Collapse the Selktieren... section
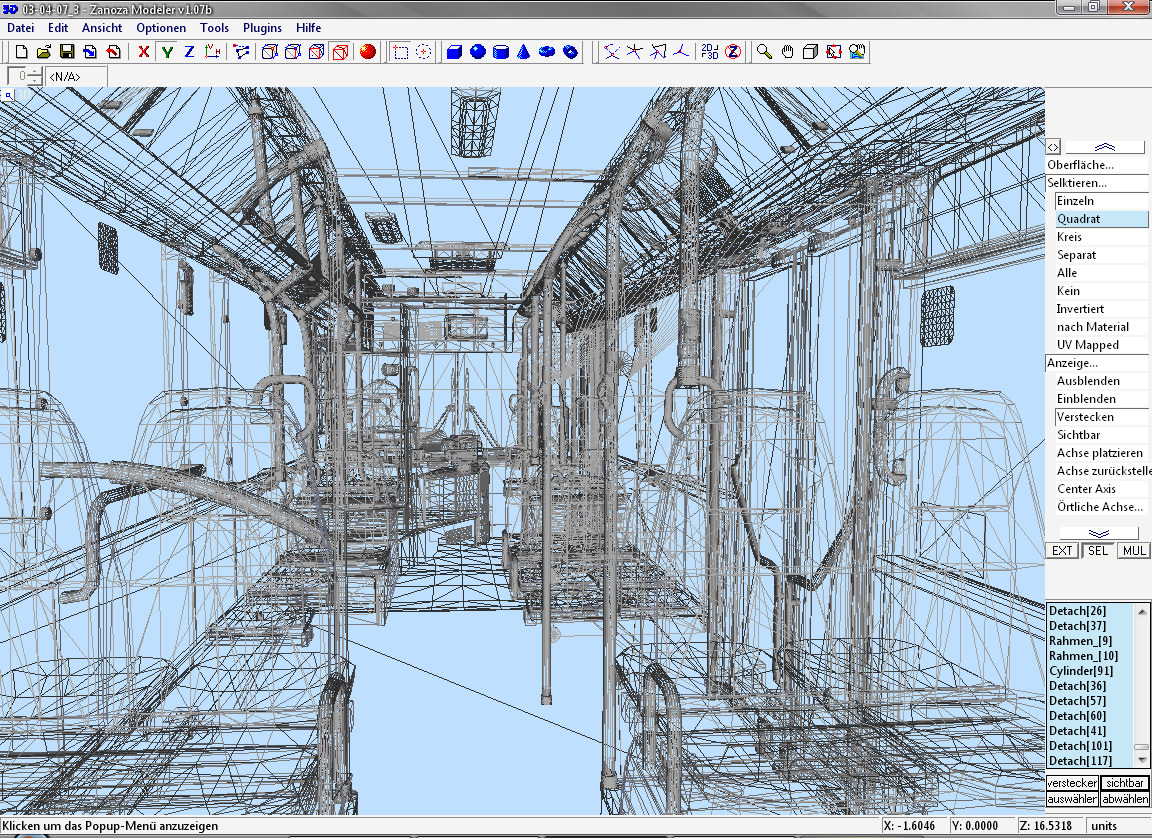The width and height of the screenshot is (1152, 838). click(x=1098, y=183)
